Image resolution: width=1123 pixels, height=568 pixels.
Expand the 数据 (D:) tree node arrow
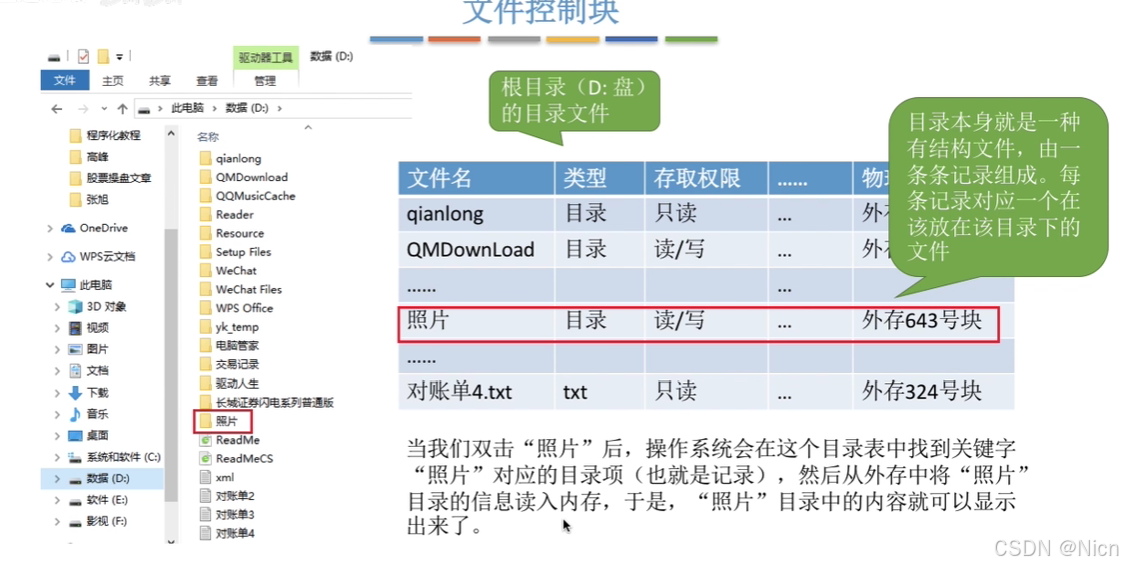57,478
